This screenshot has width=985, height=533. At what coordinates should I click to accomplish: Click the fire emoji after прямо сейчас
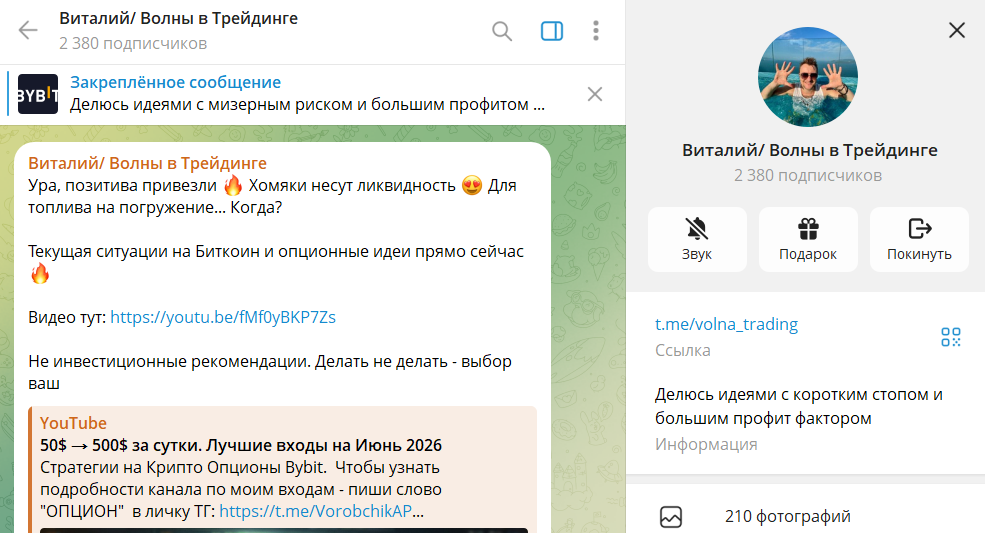(40, 273)
